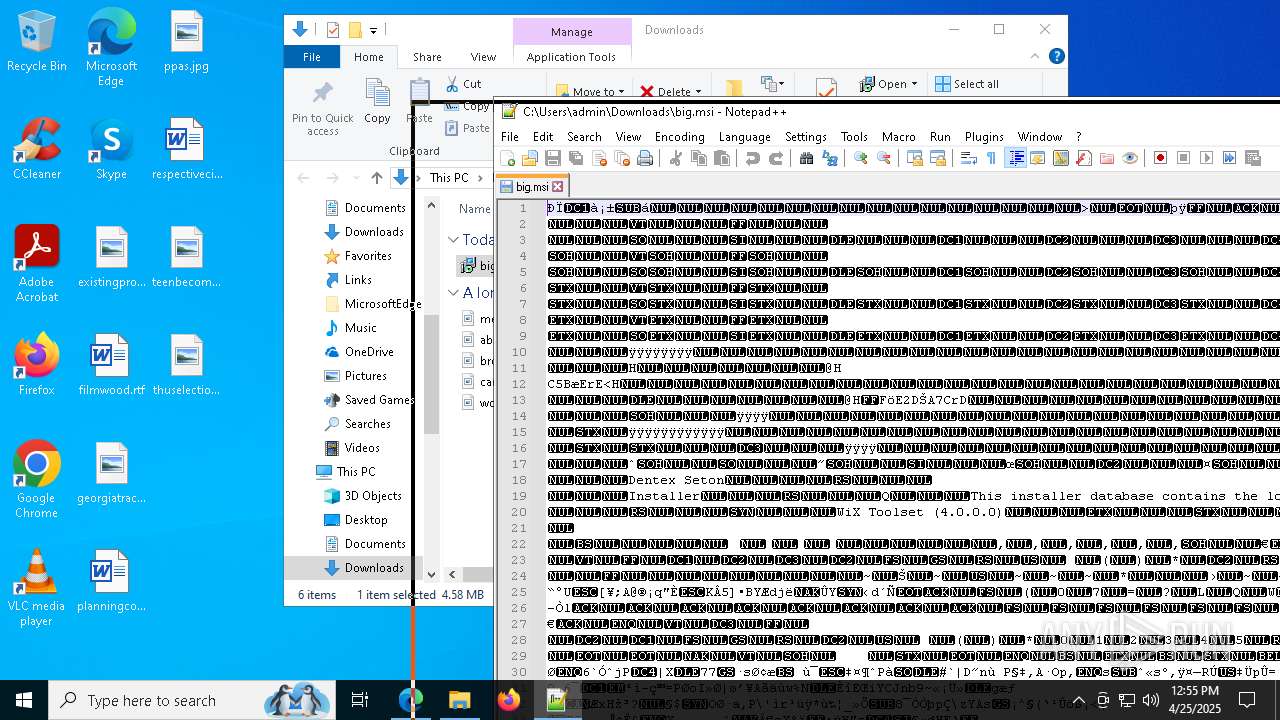Open the Language menu in Notepad++
The image size is (1280, 720).
tap(745, 137)
